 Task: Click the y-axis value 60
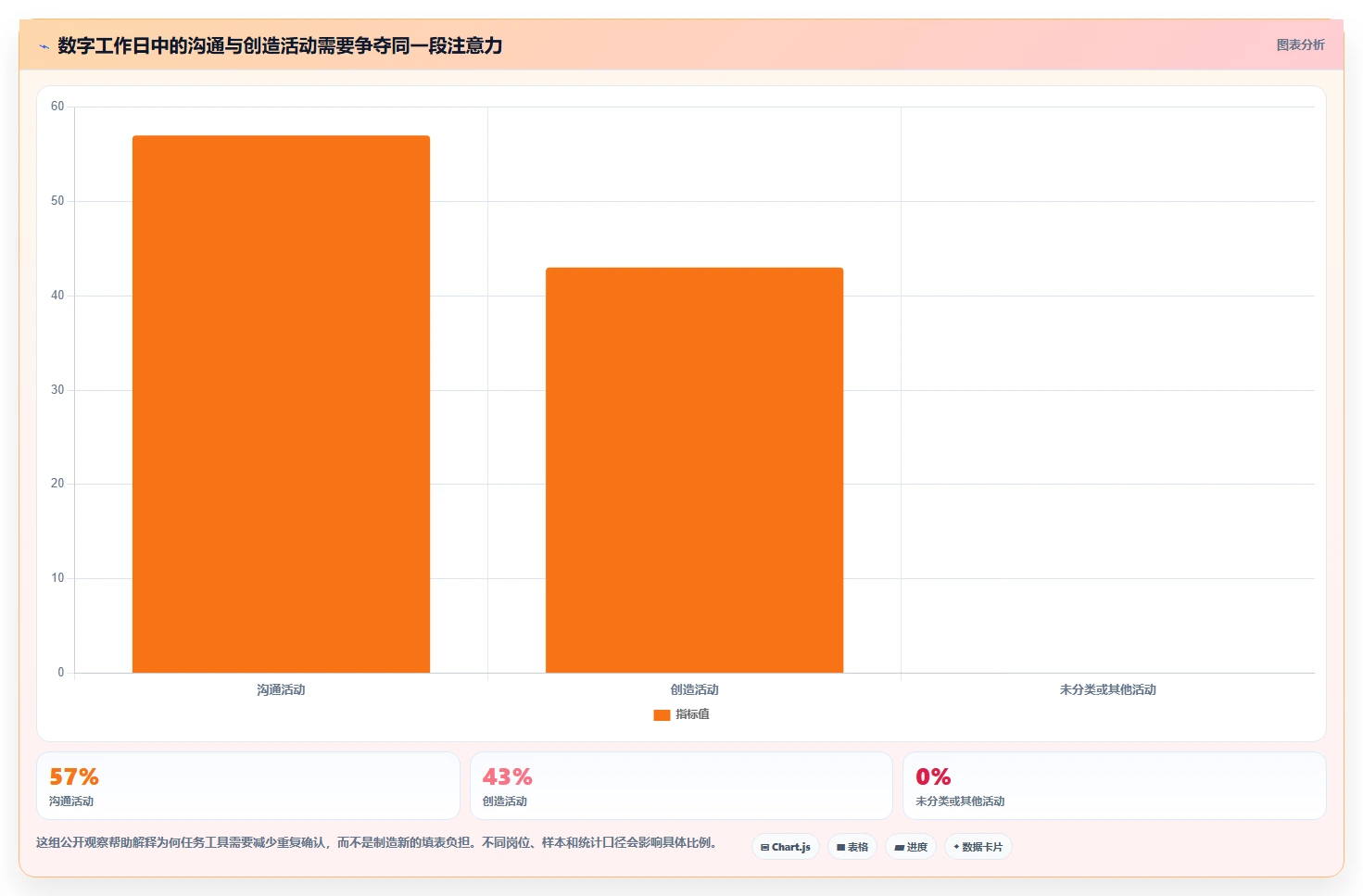57,107
